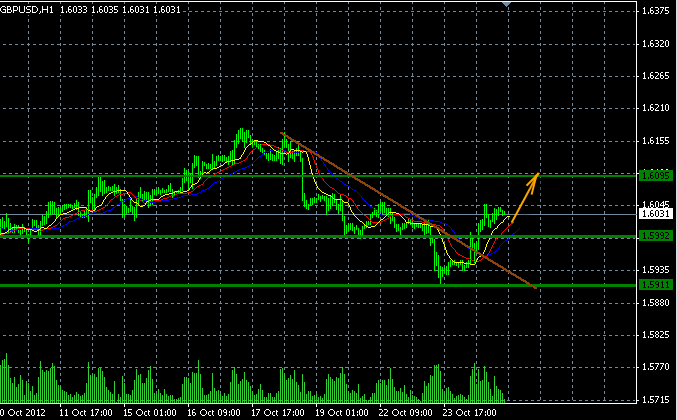Click the 1.6045 price scale value
The width and height of the screenshot is (677, 420).
pos(655,204)
